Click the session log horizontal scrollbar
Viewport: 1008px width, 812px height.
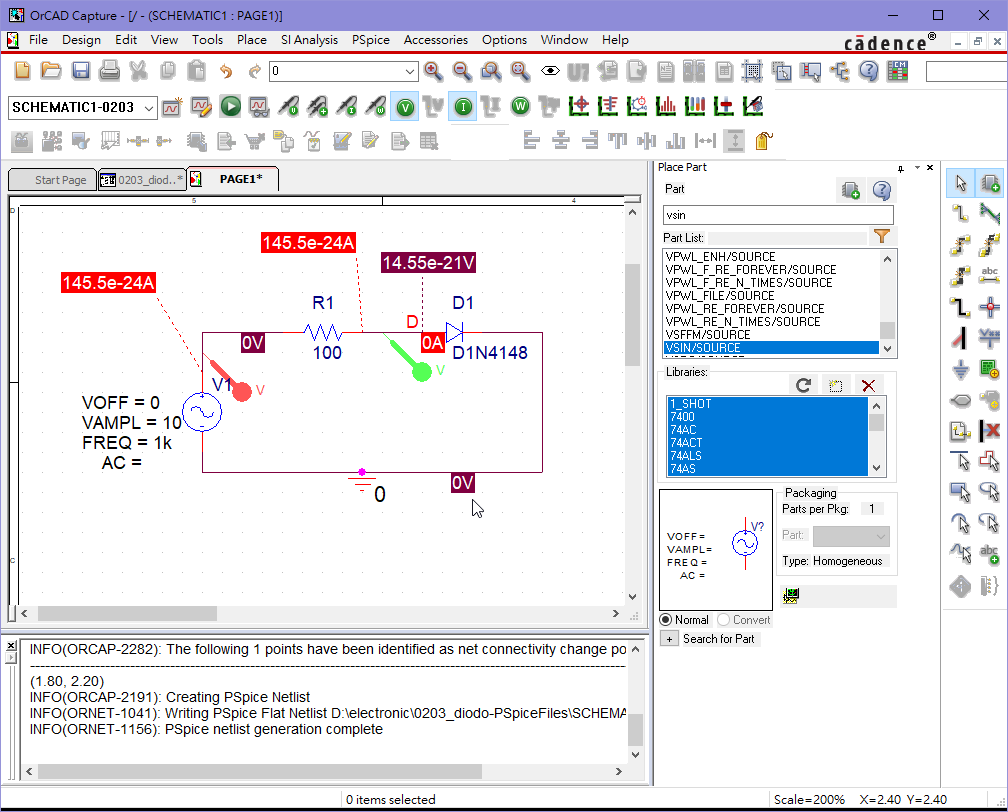pos(260,771)
